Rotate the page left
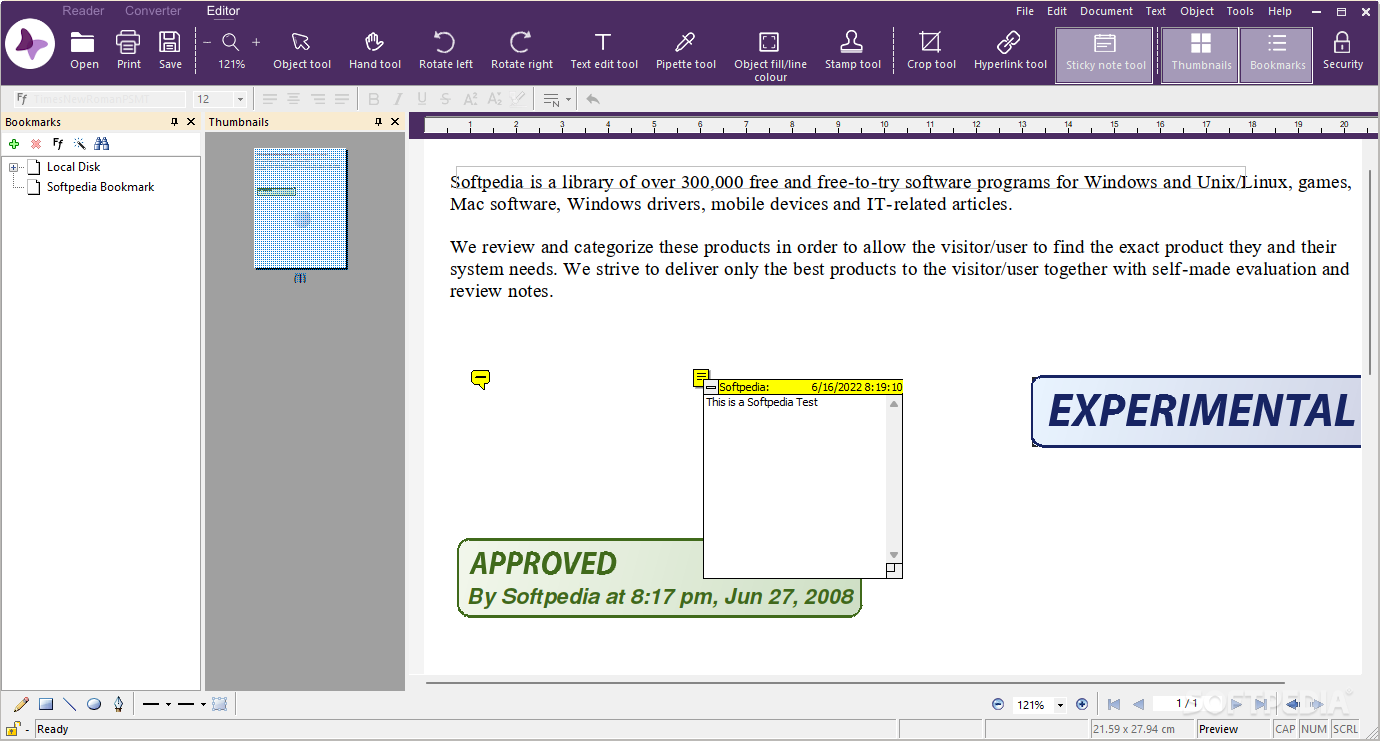This screenshot has height=741, width=1380. tap(445, 50)
